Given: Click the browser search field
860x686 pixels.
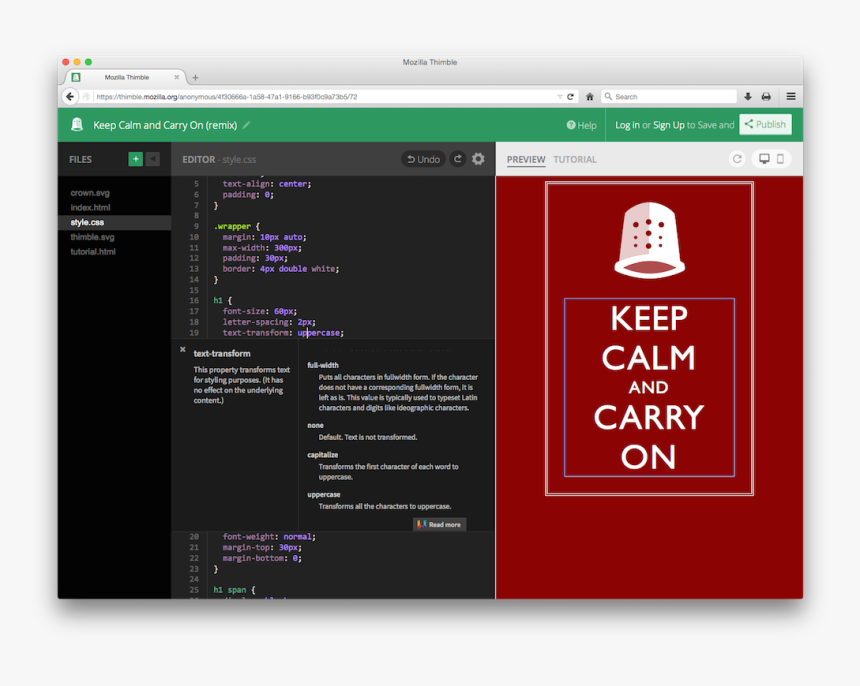Looking at the screenshot, I should (x=670, y=97).
